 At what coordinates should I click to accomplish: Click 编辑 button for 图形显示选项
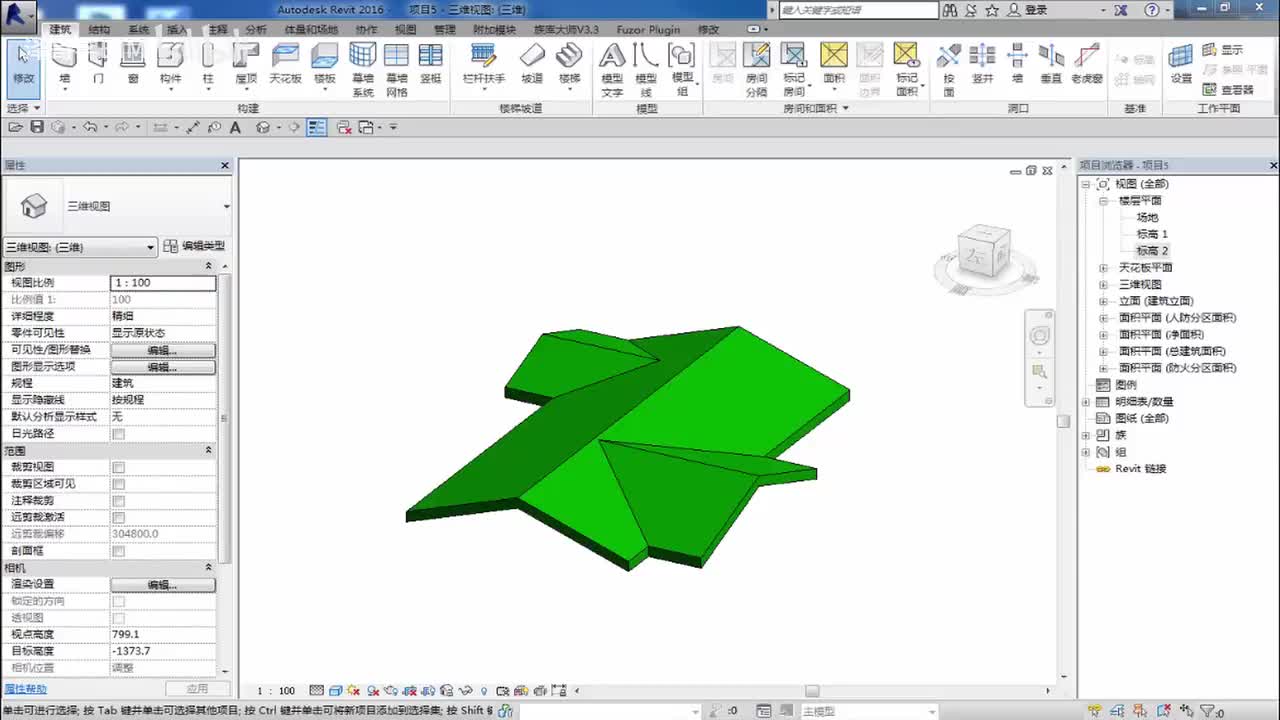click(163, 367)
